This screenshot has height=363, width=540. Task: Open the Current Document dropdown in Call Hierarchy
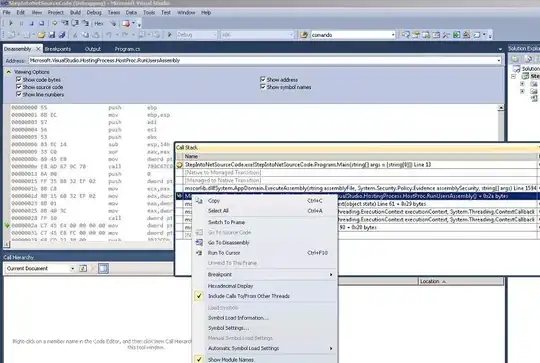72,268
